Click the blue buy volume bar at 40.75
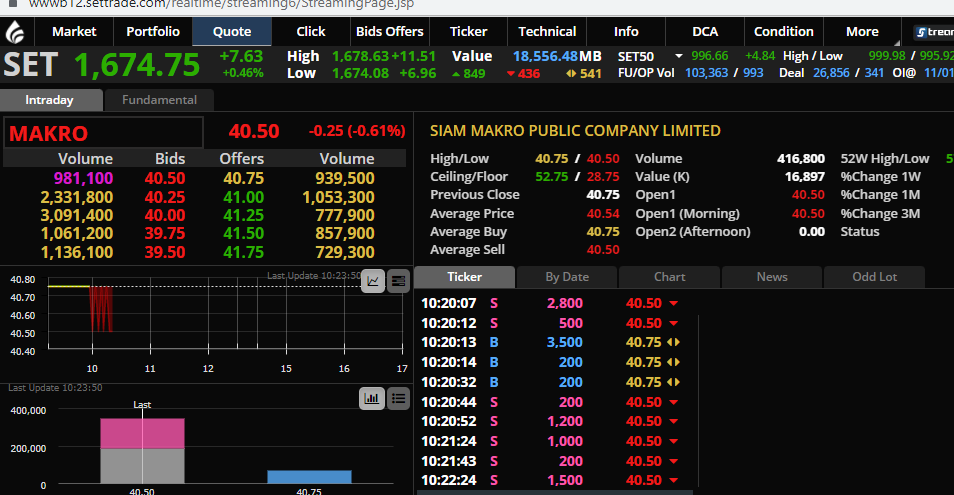The height and width of the screenshot is (495, 954). (309, 477)
